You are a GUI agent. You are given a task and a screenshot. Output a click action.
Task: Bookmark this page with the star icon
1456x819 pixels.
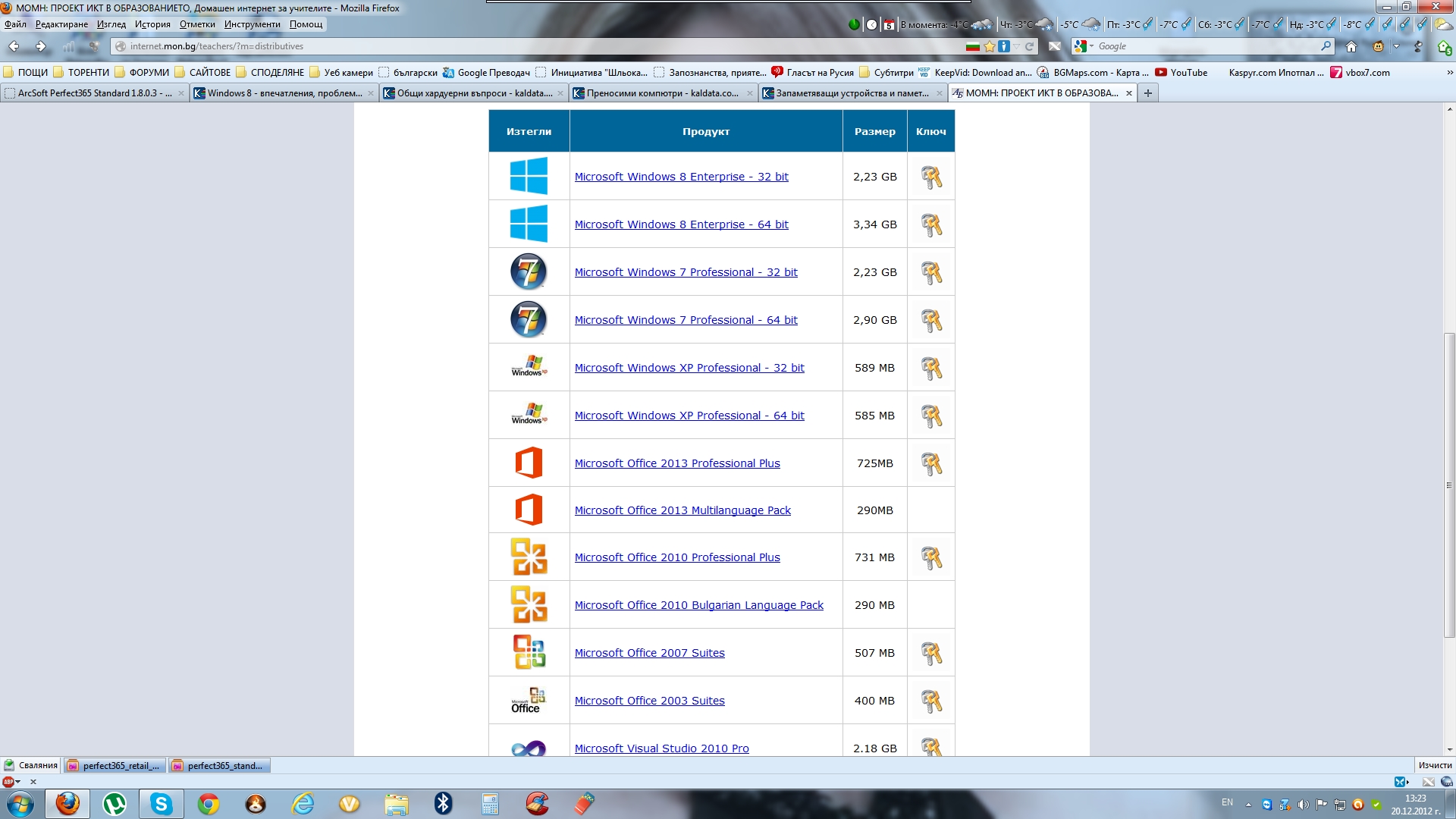point(989,46)
